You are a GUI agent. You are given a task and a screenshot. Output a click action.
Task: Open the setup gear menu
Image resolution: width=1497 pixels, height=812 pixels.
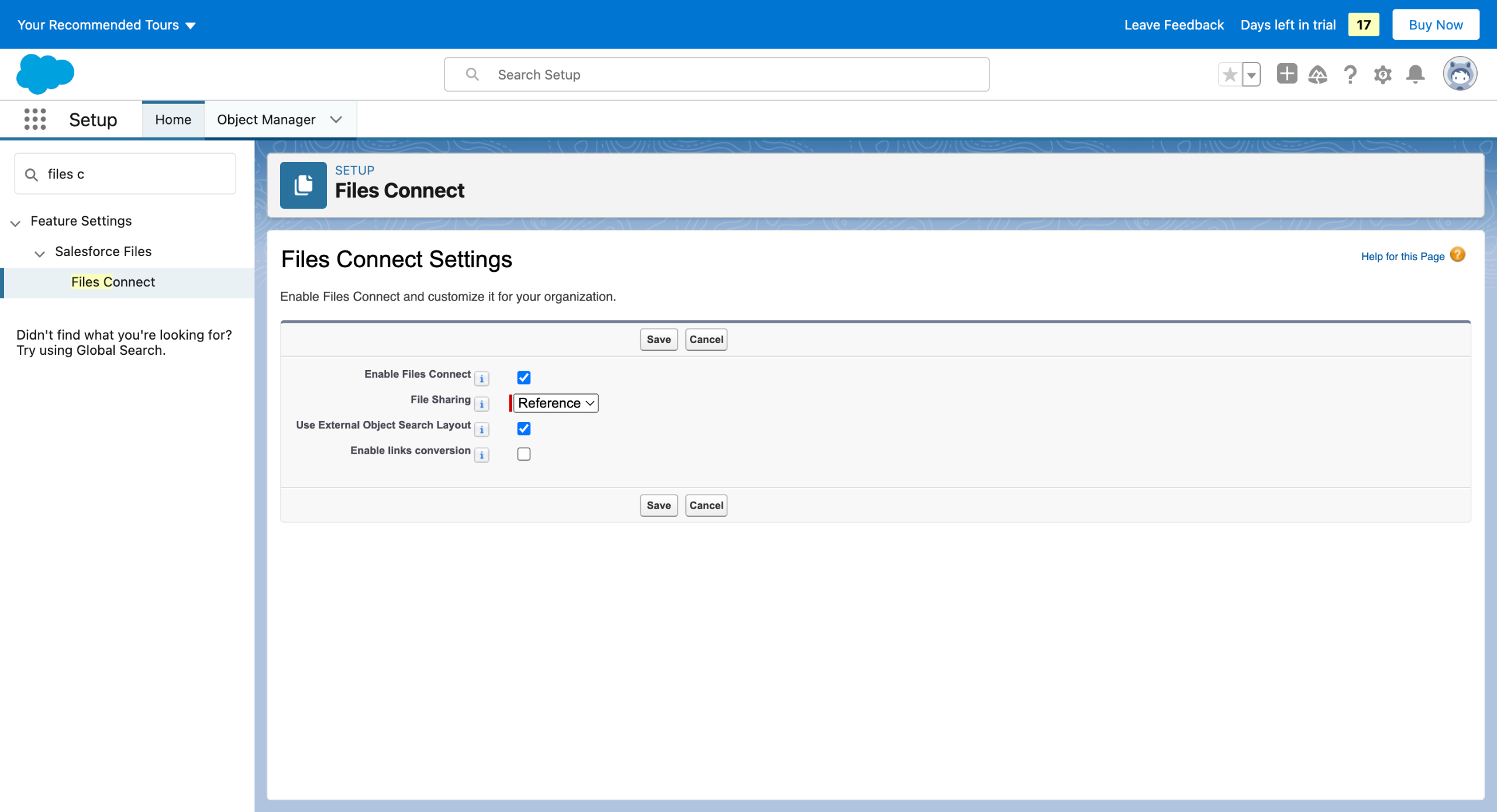1383,74
